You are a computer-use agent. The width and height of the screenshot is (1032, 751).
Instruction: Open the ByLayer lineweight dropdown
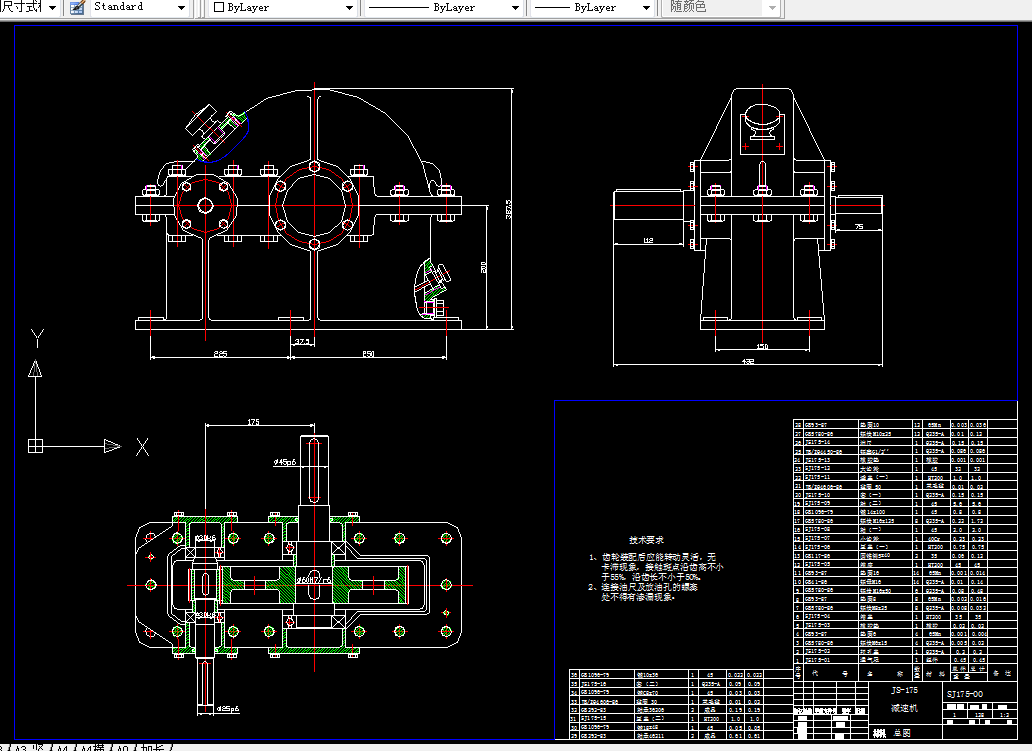[x=646, y=8]
